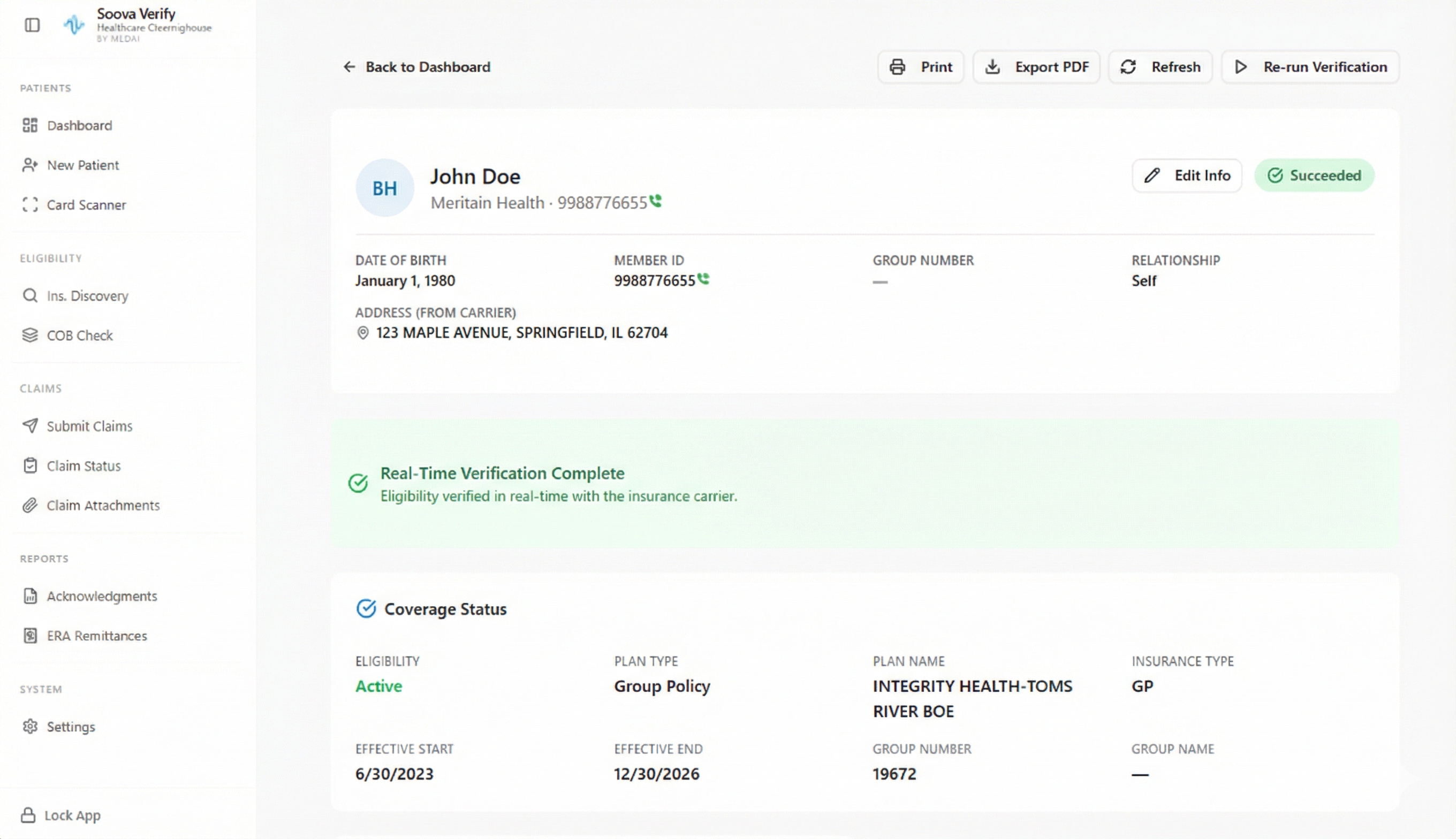Click the map pin icon by the address
1456x839 pixels.
(362, 332)
